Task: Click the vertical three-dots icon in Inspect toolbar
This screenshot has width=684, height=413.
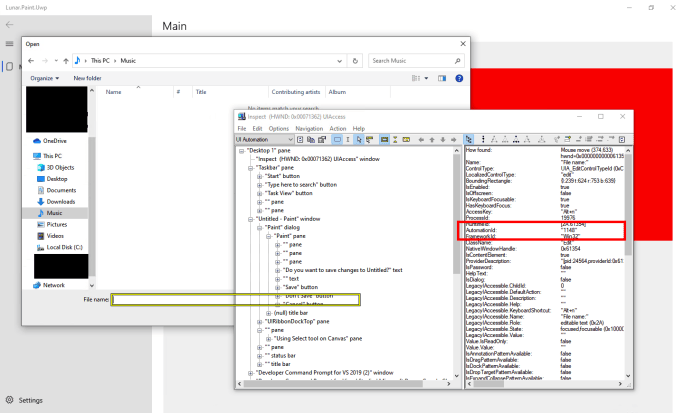Action: coord(483,140)
